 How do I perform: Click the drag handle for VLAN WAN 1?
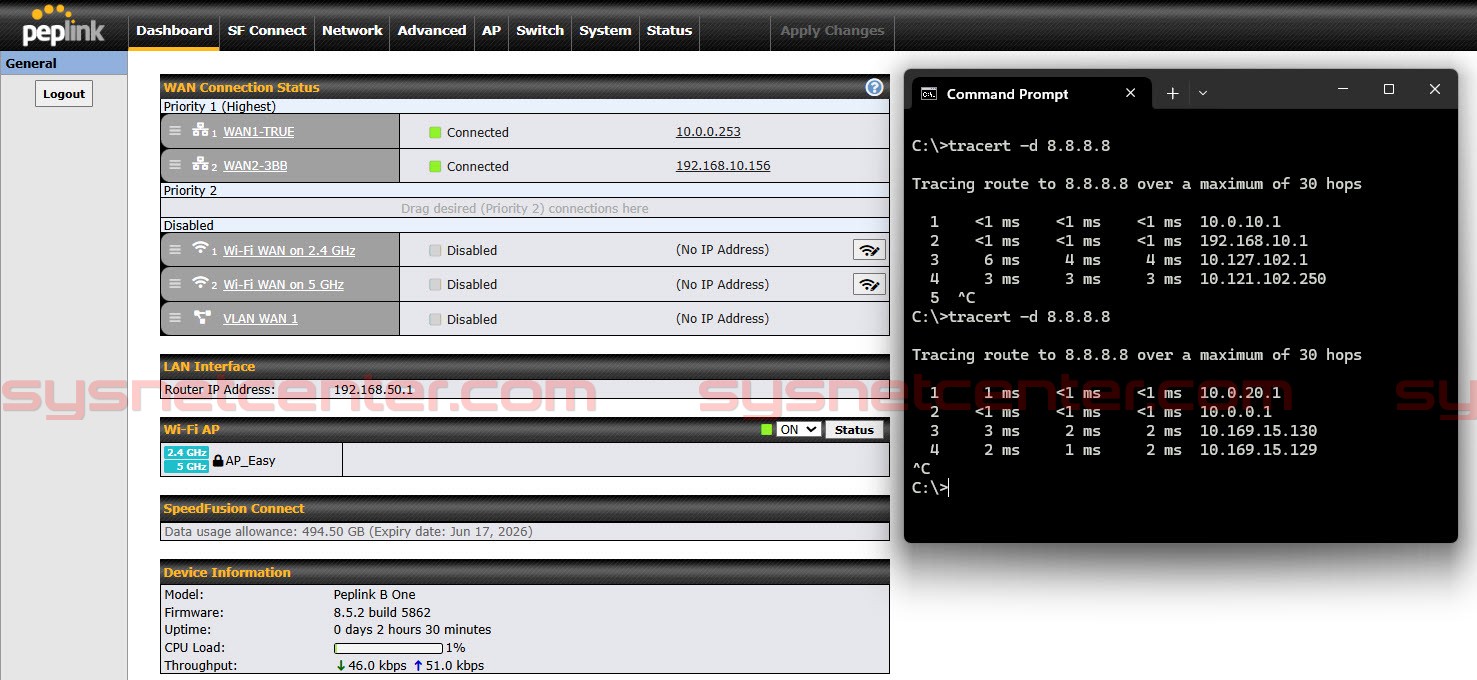point(175,318)
